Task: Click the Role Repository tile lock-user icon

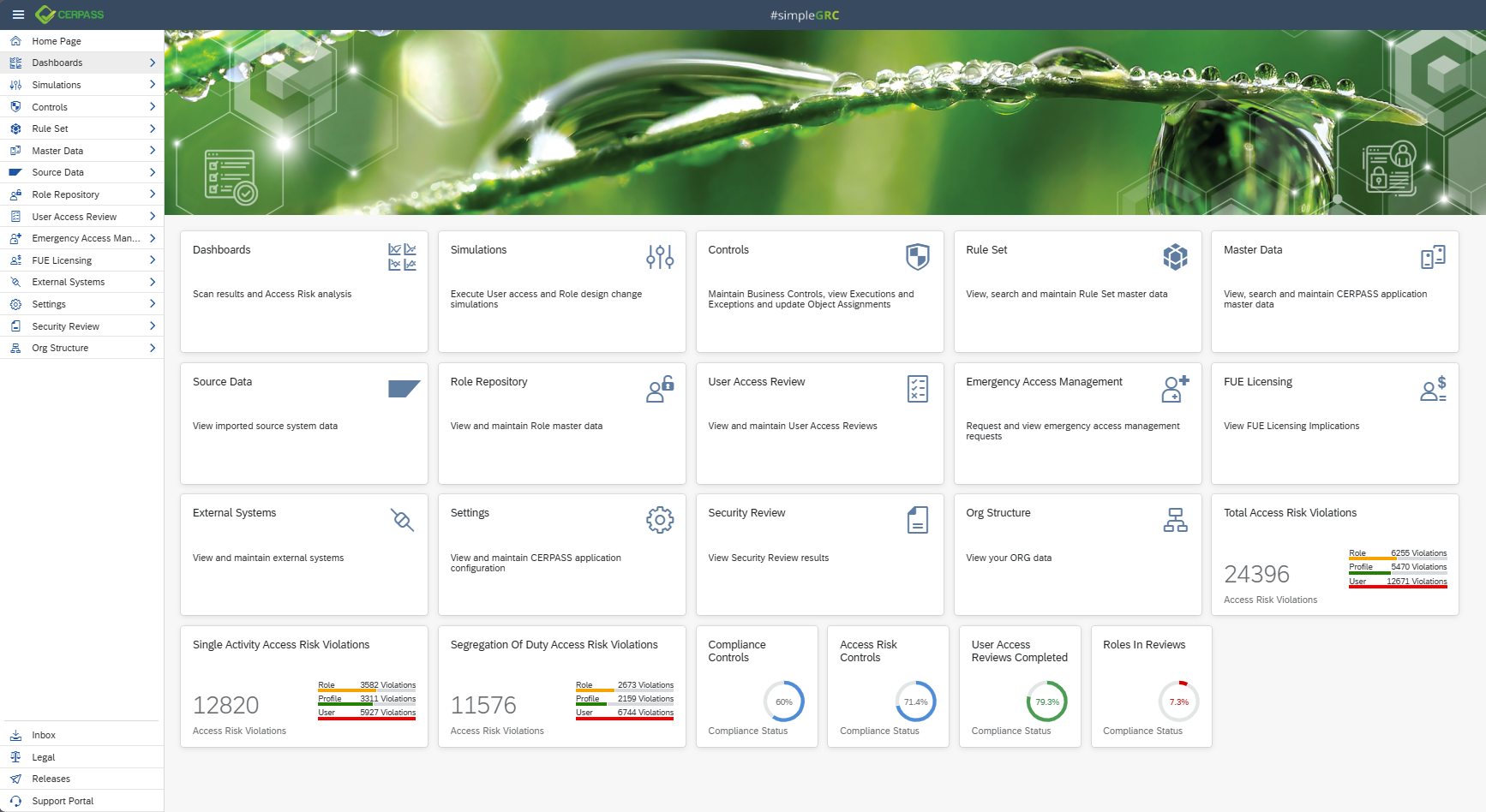Action: pyautogui.click(x=660, y=389)
